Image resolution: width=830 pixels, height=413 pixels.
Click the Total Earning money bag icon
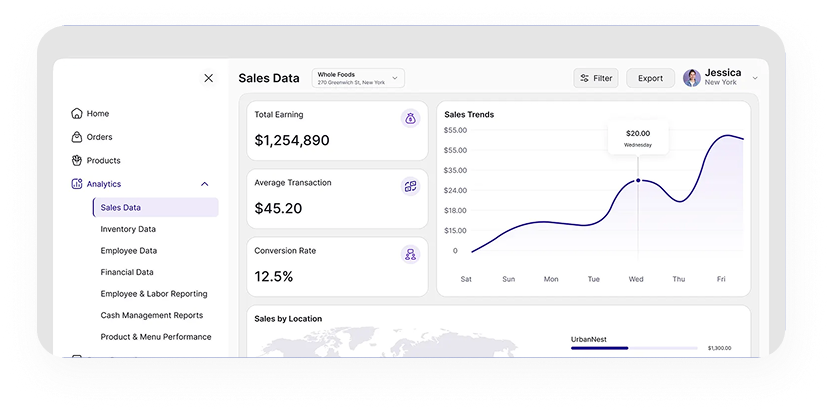(x=409, y=118)
